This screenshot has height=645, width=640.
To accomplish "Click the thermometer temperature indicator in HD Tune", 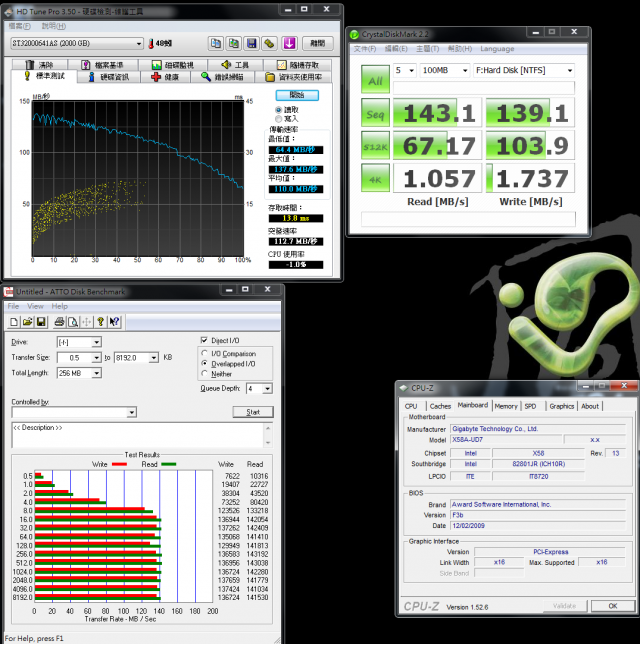I will 160,43.
